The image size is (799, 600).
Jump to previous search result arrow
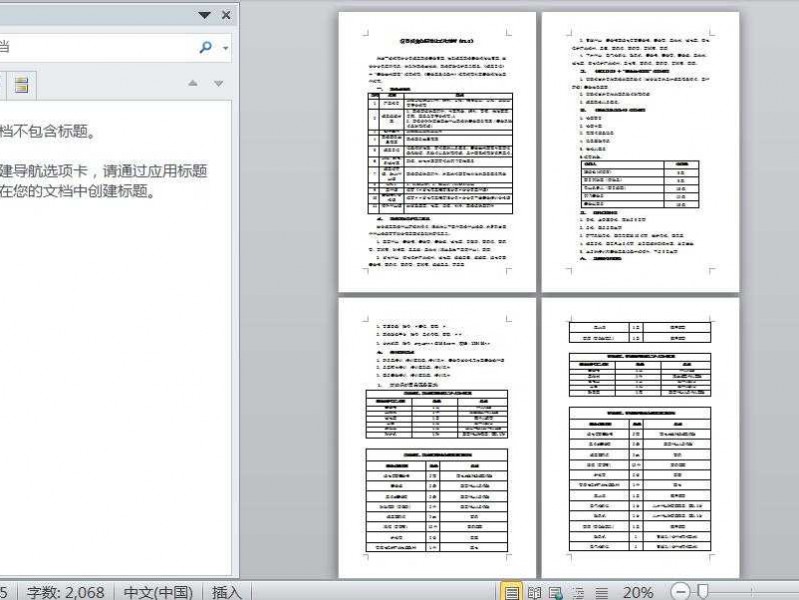(x=193, y=84)
